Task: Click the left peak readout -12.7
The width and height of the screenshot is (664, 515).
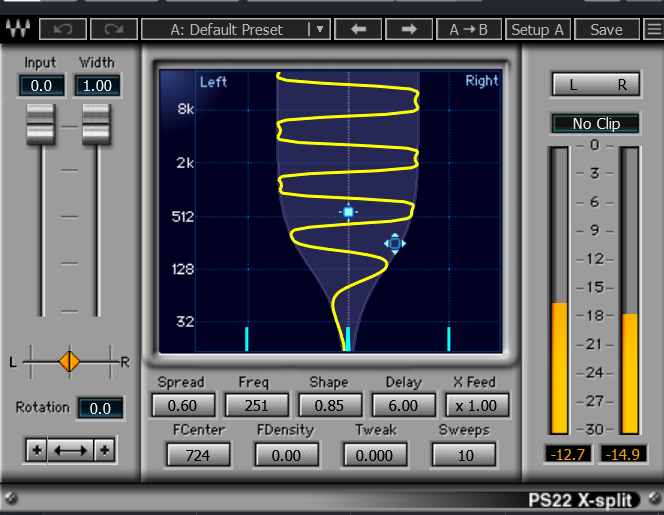Action: (567, 454)
